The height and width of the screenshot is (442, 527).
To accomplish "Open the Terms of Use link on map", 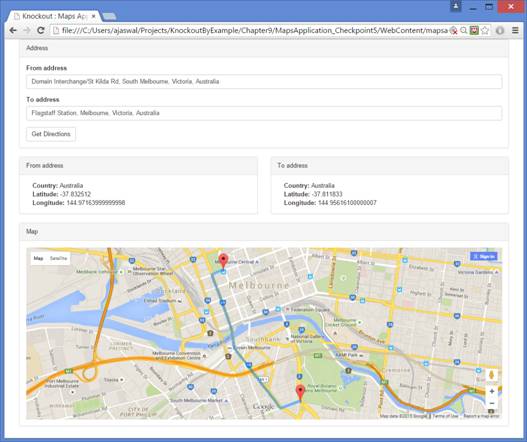I will point(445,416).
